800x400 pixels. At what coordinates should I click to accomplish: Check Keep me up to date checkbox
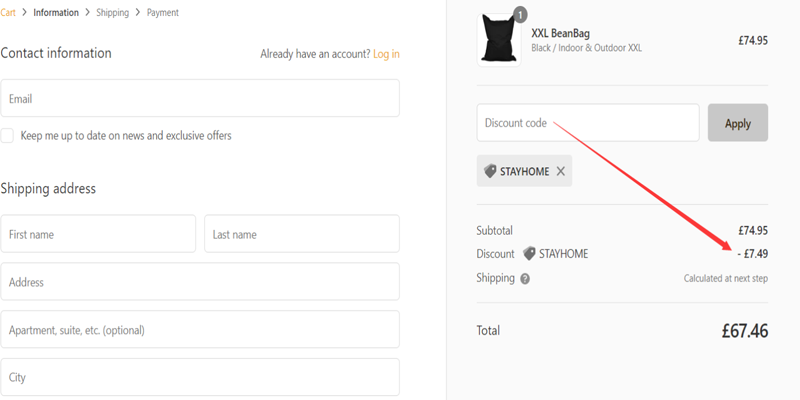click(7, 136)
